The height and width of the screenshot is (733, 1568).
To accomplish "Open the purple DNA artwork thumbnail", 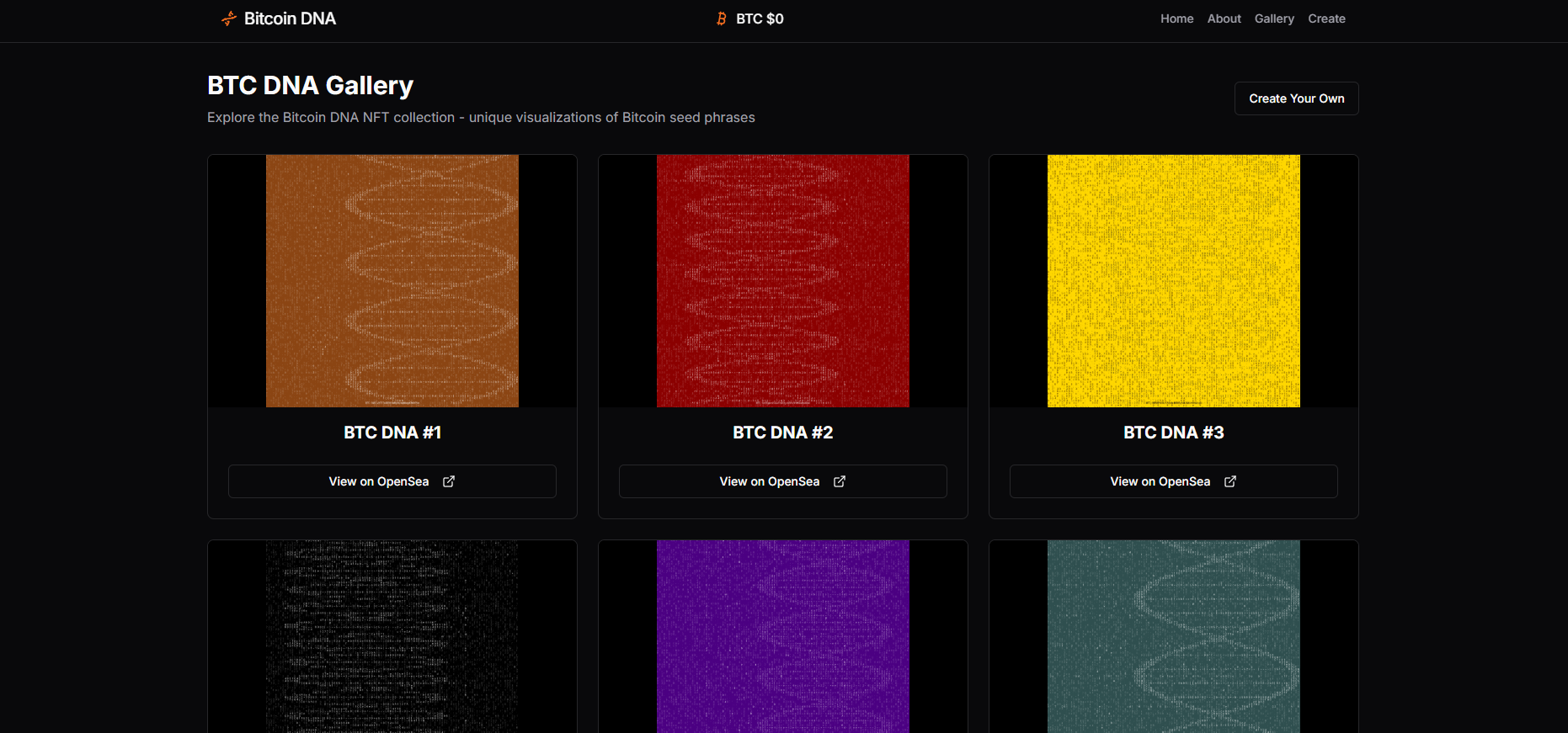I will pyautogui.click(x=783, y=636).
